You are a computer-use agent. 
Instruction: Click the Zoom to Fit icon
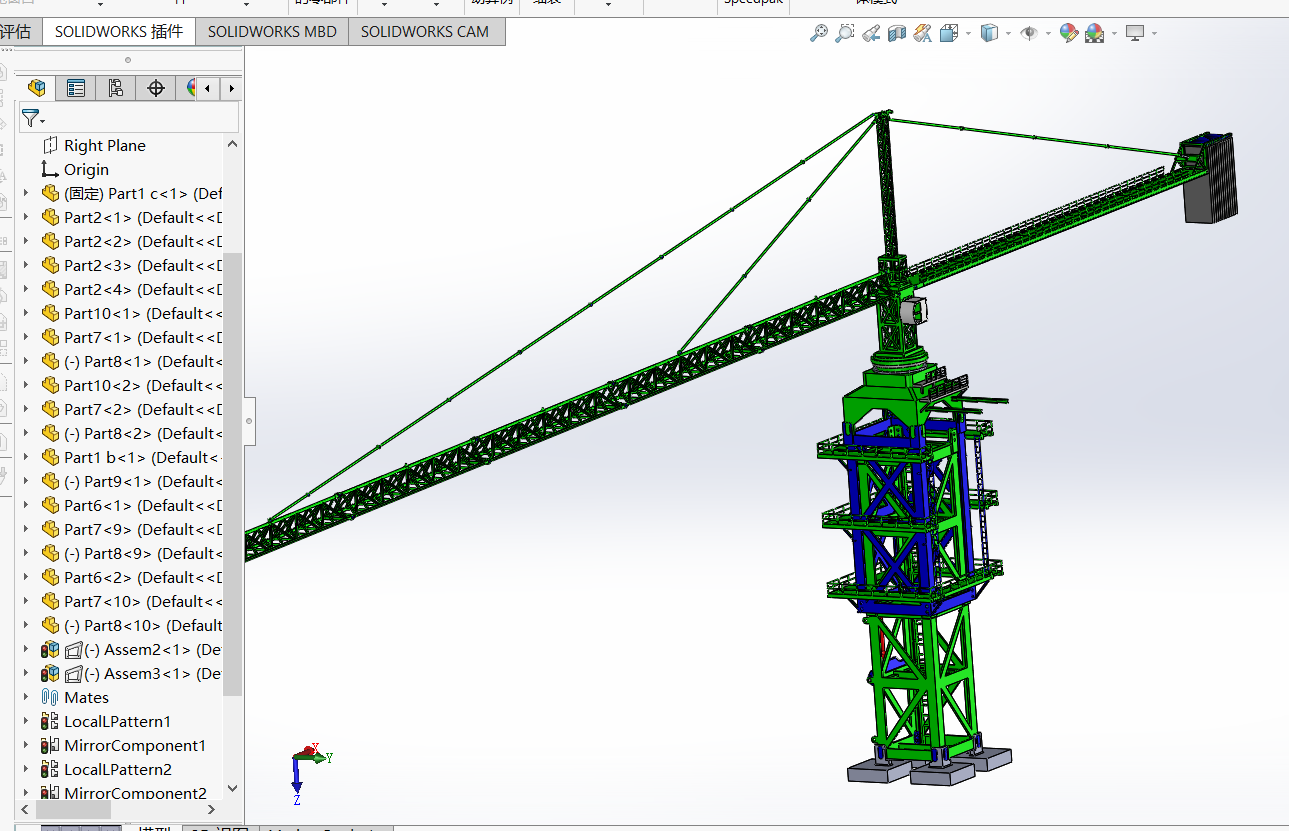pos(819,33)
